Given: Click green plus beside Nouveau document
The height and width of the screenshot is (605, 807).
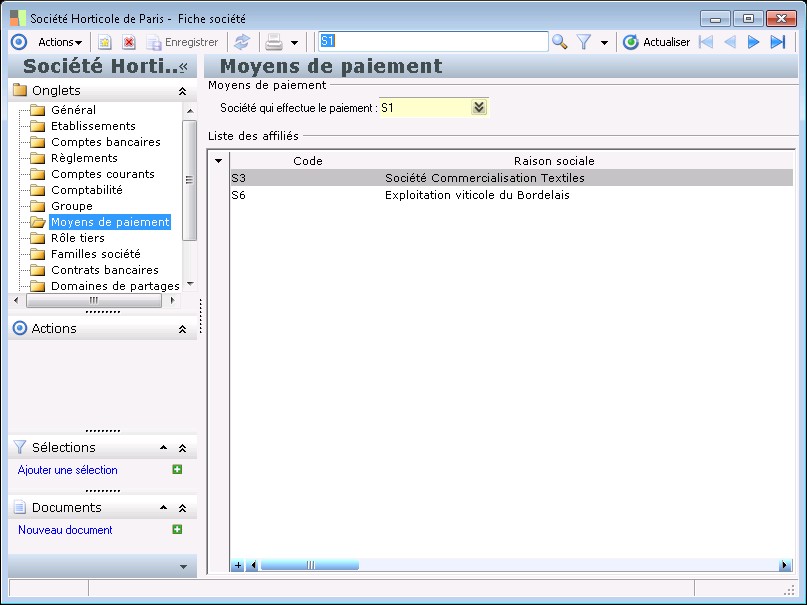Looking at the screenshot, I should click(x=177, y=530).
